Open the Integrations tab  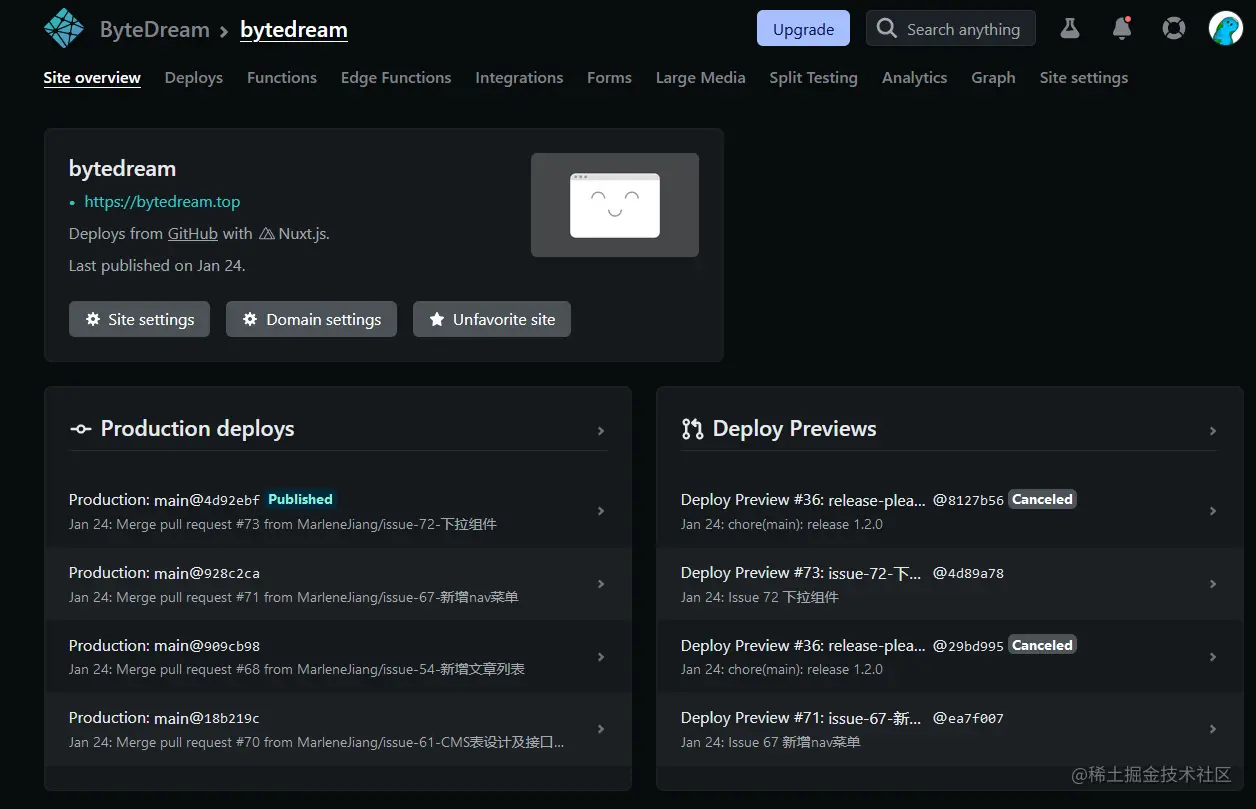coord(519,77)
